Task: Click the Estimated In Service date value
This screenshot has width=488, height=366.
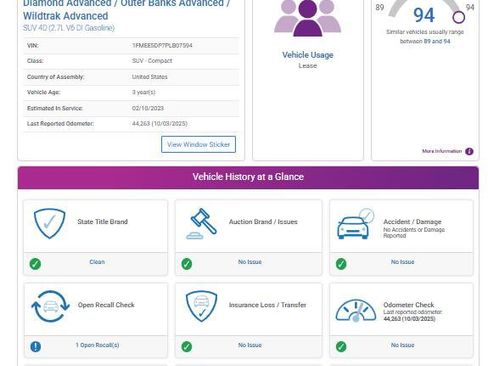Action: tap(148, 108)
